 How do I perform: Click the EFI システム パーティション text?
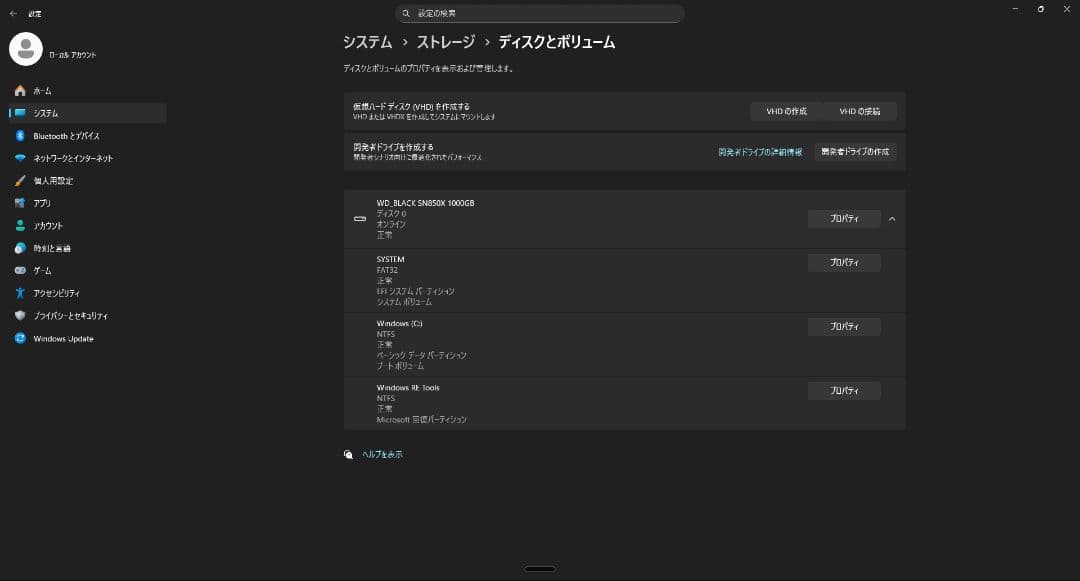[415, 291]
